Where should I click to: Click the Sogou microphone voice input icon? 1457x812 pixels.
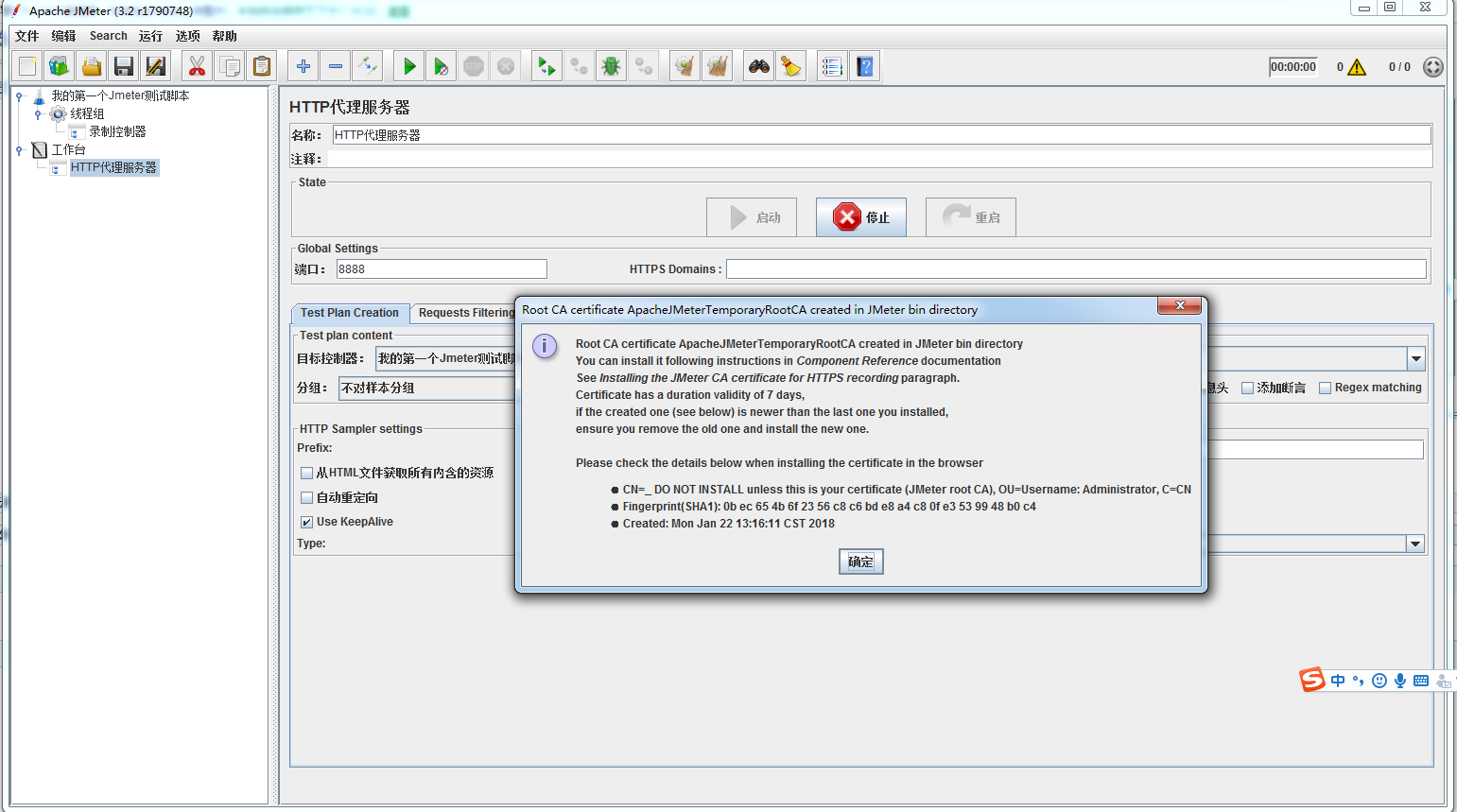pyautogui.click(x=1400, y=681)
